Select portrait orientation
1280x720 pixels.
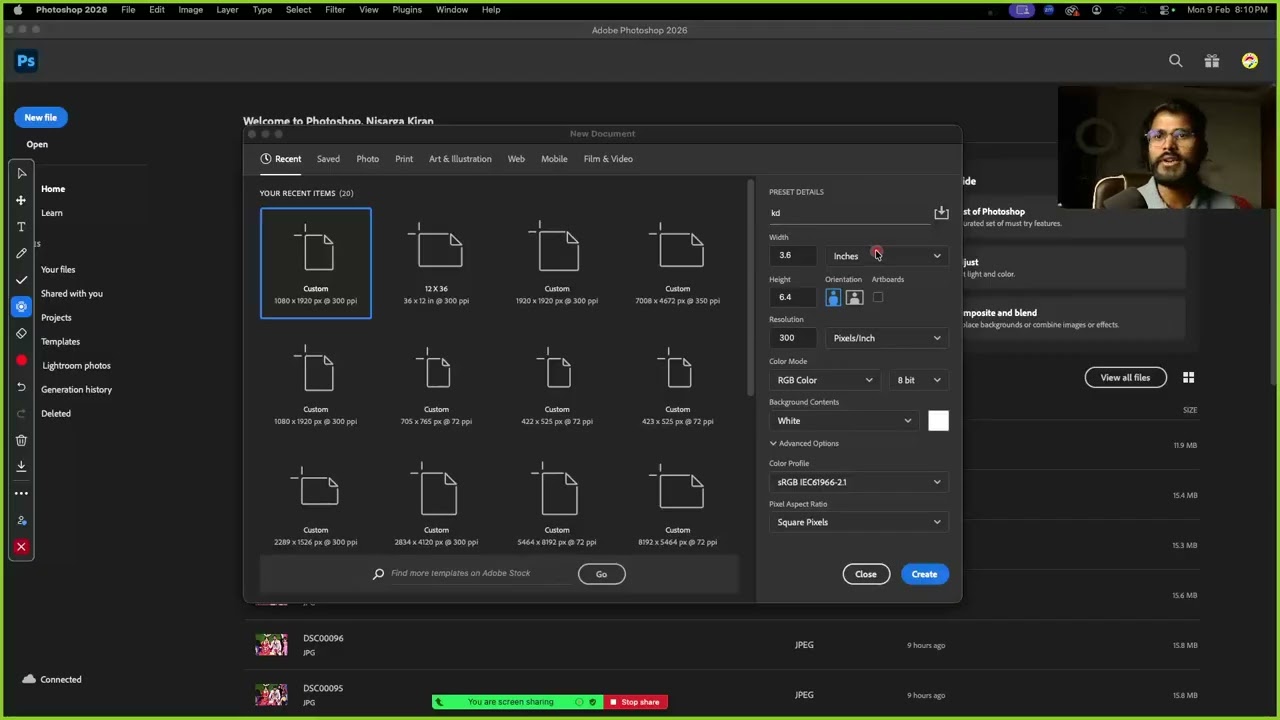(x=833, y=297)
